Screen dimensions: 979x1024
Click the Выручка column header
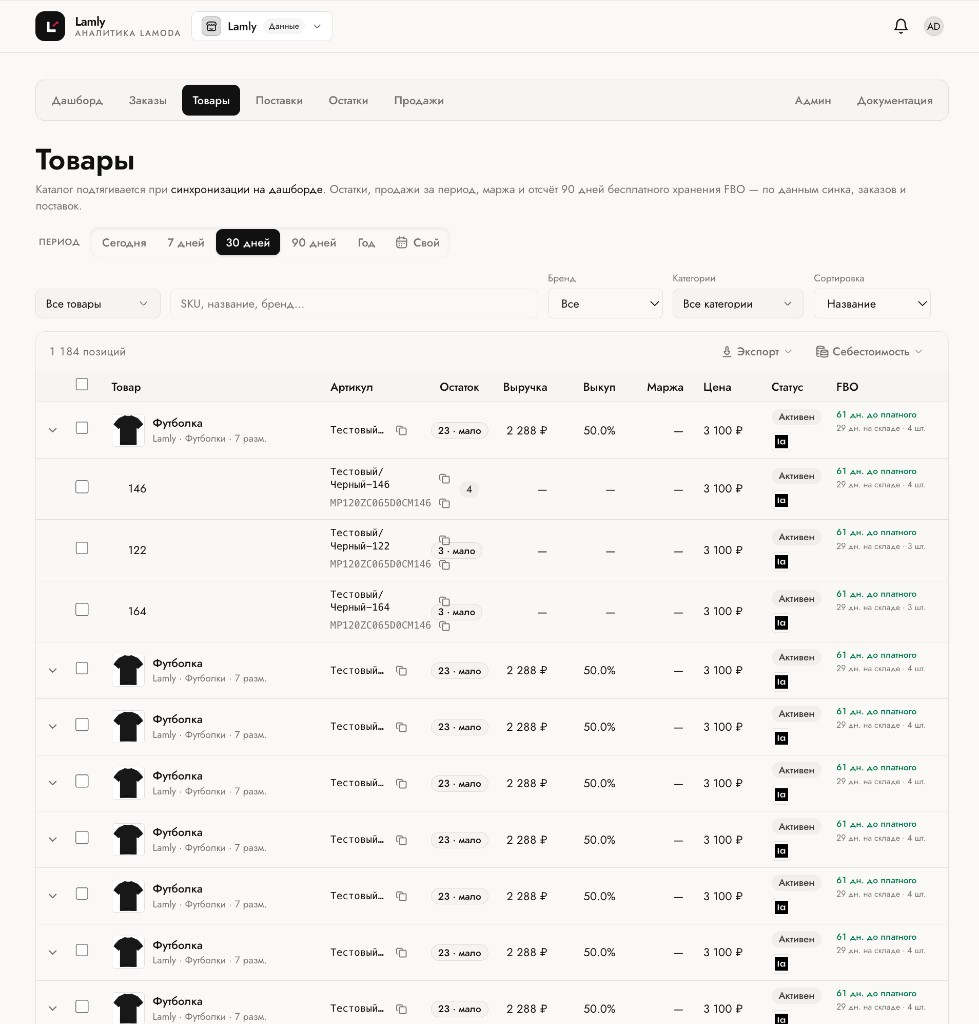click(x=525, y=387)
